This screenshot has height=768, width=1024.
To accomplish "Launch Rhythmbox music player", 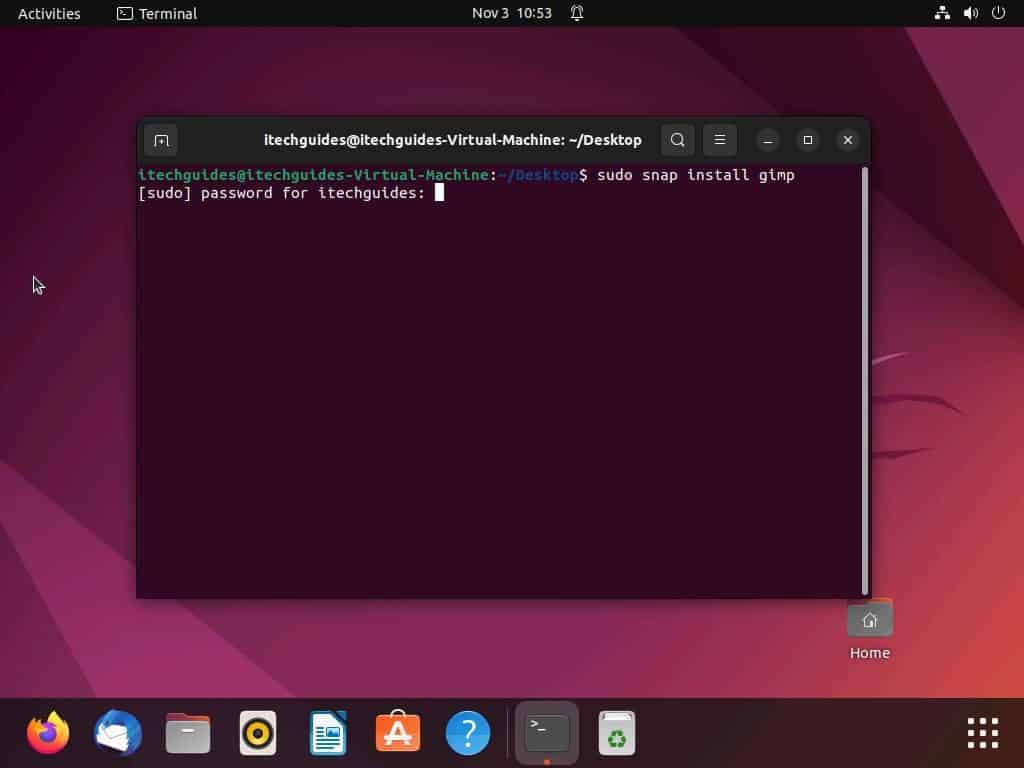I will [x=257, y=732].
